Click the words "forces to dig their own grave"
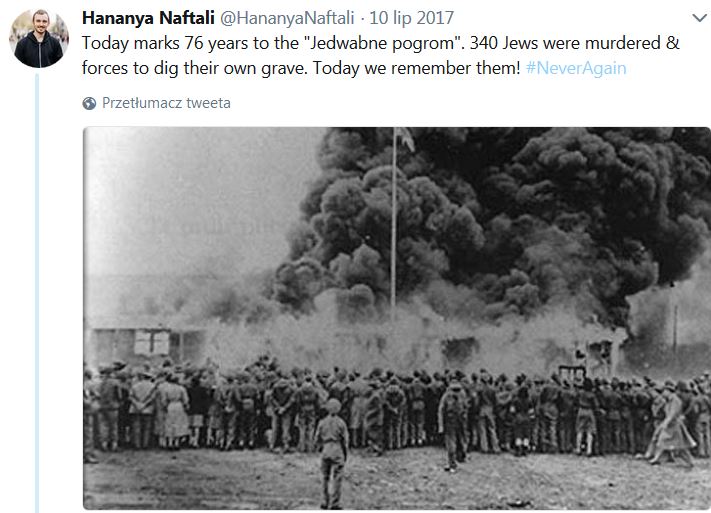The image size is (711, 513). pyautogui.click(x=195, y=68)
